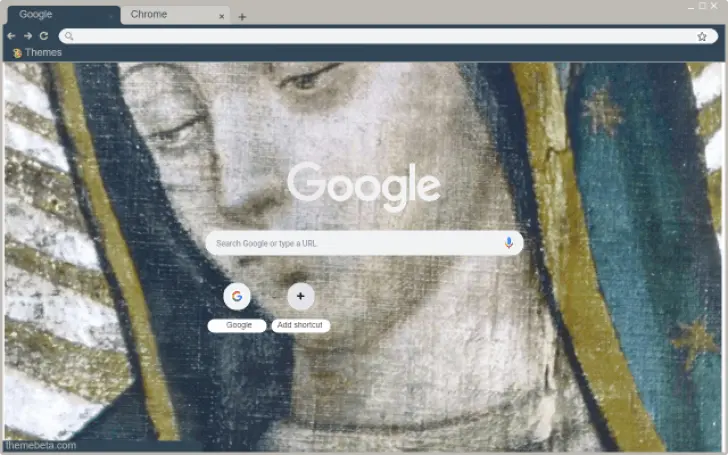
Task: Bookmark this page with the star icon
Action: pyautogui.click(x=702, y=36)
